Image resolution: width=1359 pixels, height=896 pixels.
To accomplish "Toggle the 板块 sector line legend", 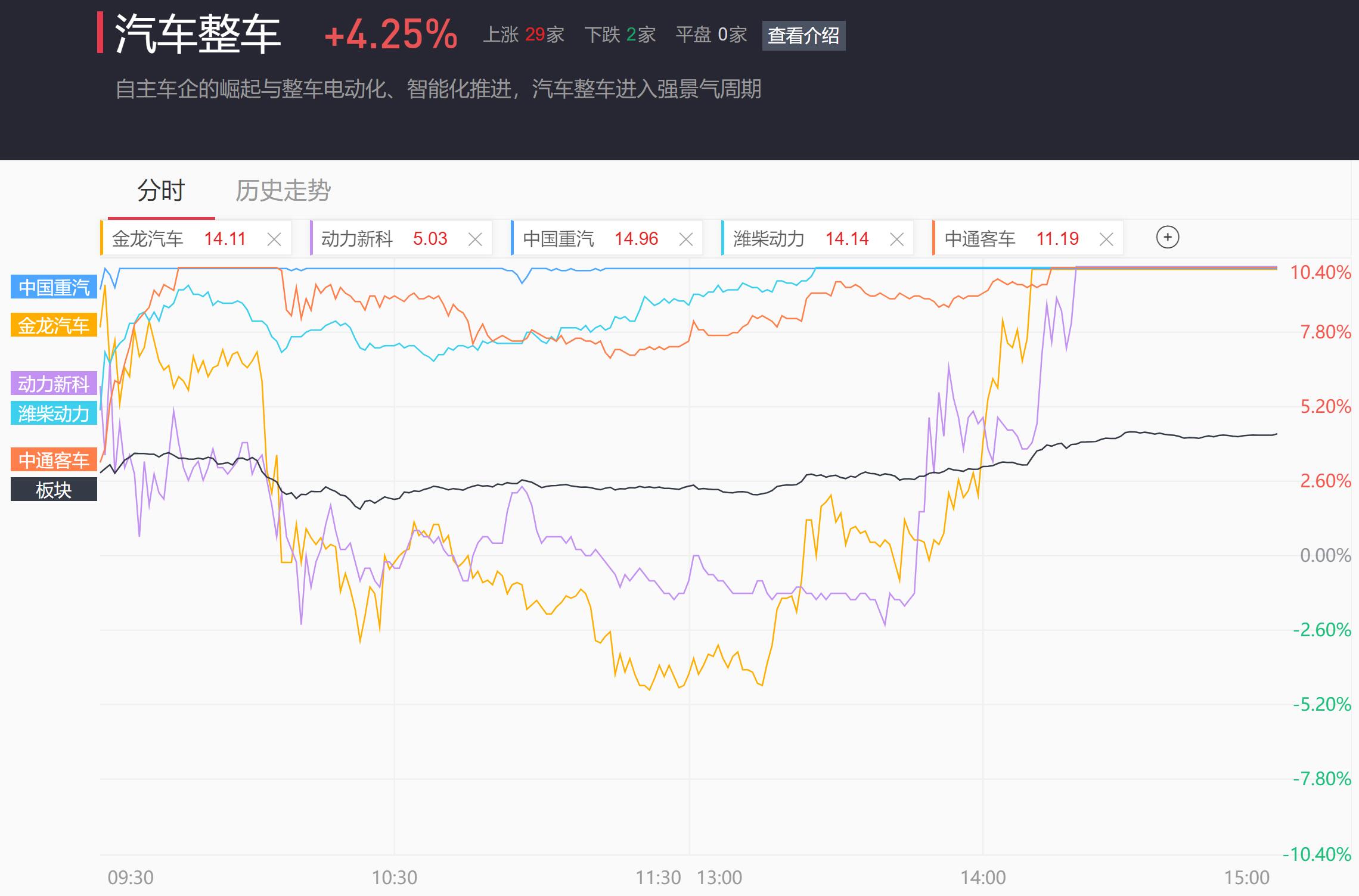I will coord(54,490).
